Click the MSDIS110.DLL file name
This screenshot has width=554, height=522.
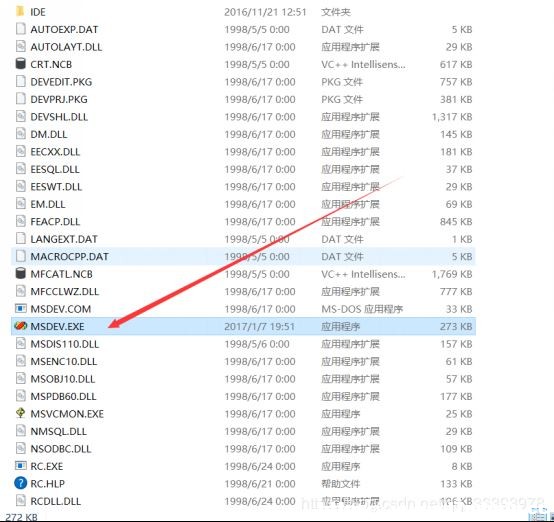(x=64, y=344)
